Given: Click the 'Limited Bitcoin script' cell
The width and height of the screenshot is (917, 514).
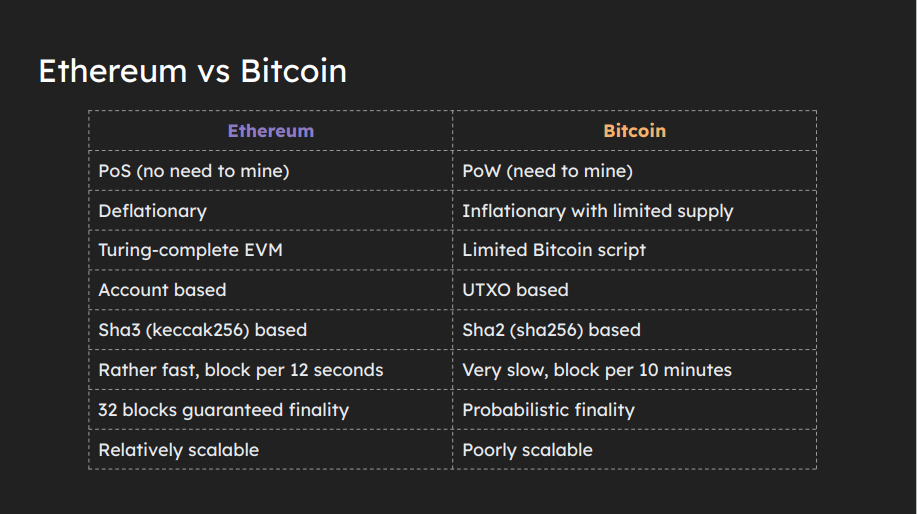Looking at the screenshot, I should tap(635, 250).
